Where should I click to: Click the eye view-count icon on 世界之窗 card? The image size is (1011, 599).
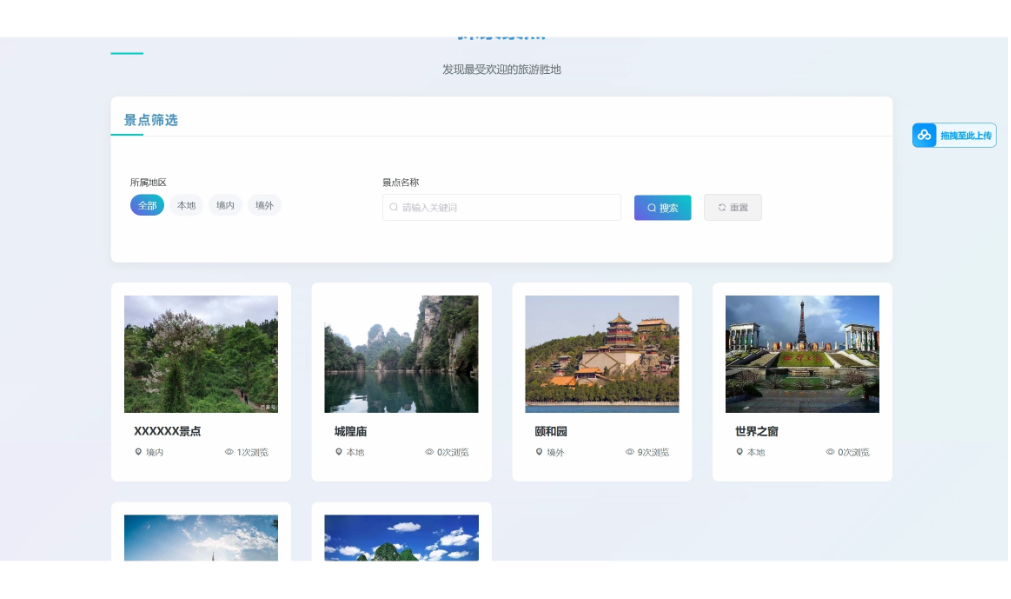(830, 452)
